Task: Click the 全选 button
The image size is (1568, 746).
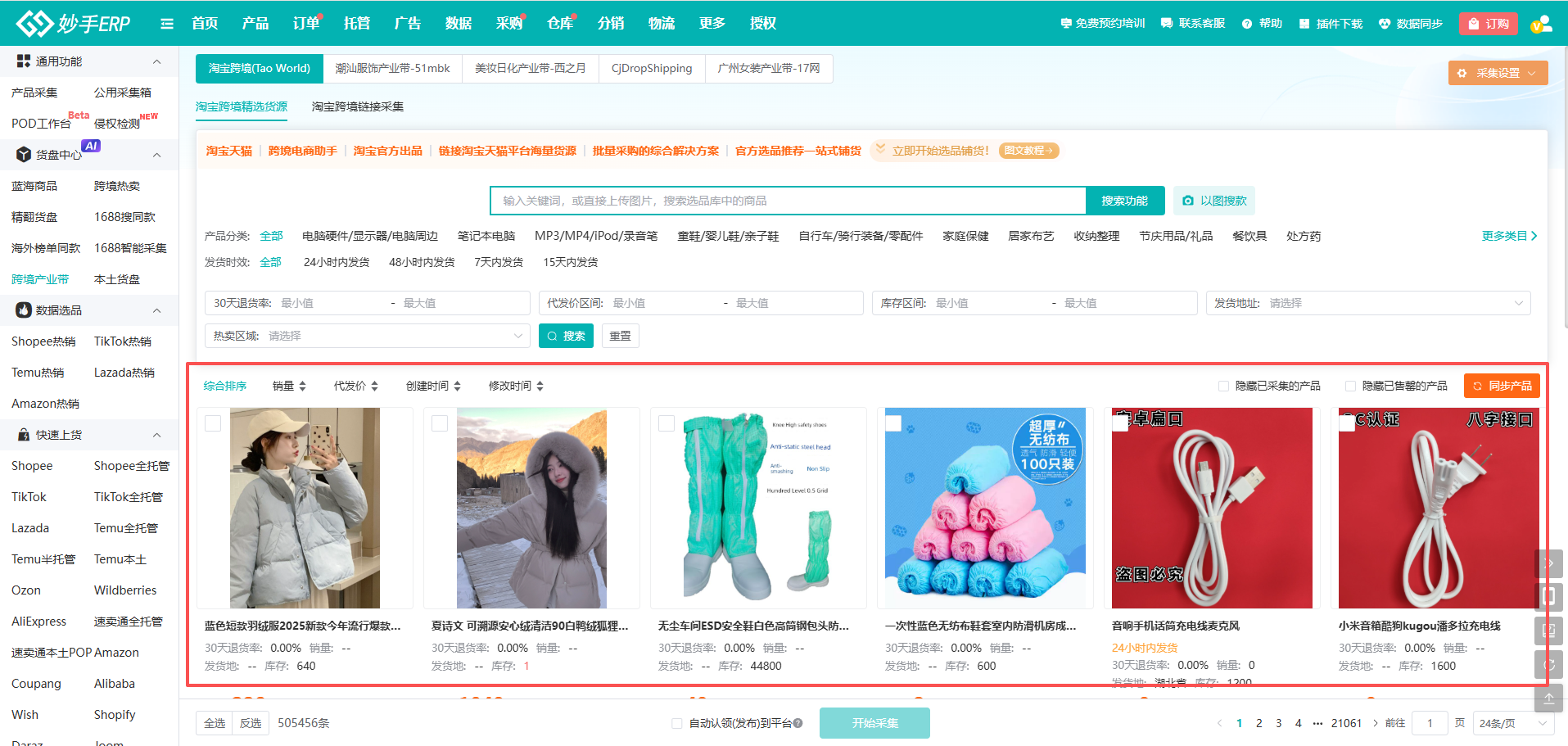Action: pos(215,723)
